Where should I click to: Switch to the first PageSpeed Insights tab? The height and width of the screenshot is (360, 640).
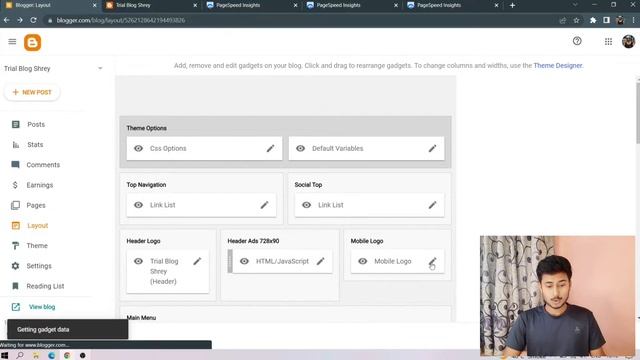(x=251, y=5)
